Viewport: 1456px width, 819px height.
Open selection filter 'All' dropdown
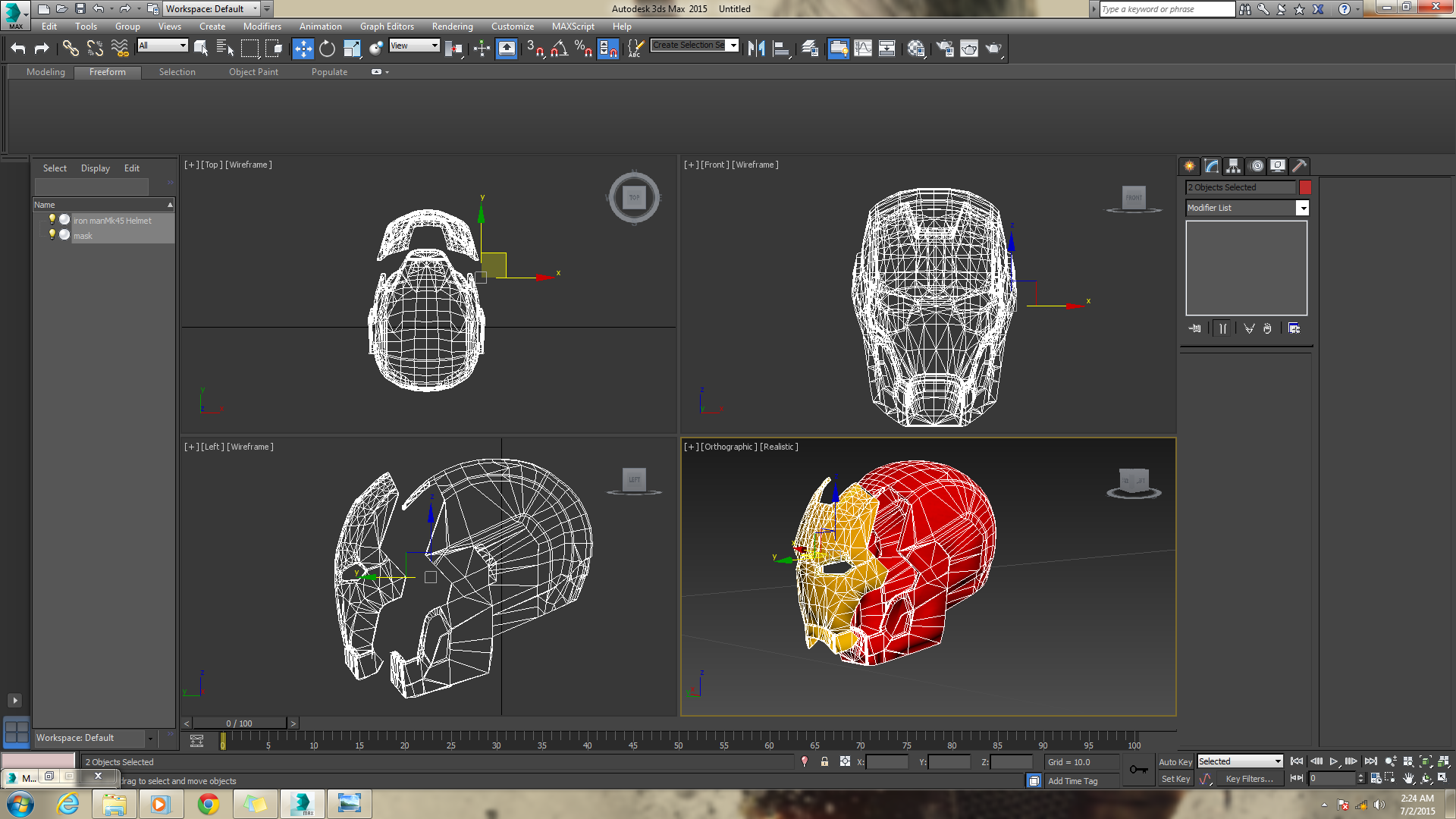162,45
